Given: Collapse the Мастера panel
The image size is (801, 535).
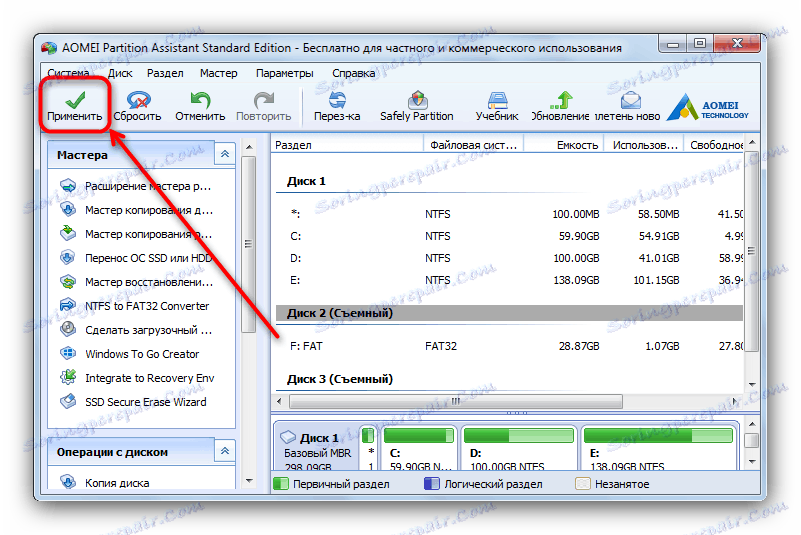Looking at the screenshot, I should pyautogui.click(x=225, y=154).
